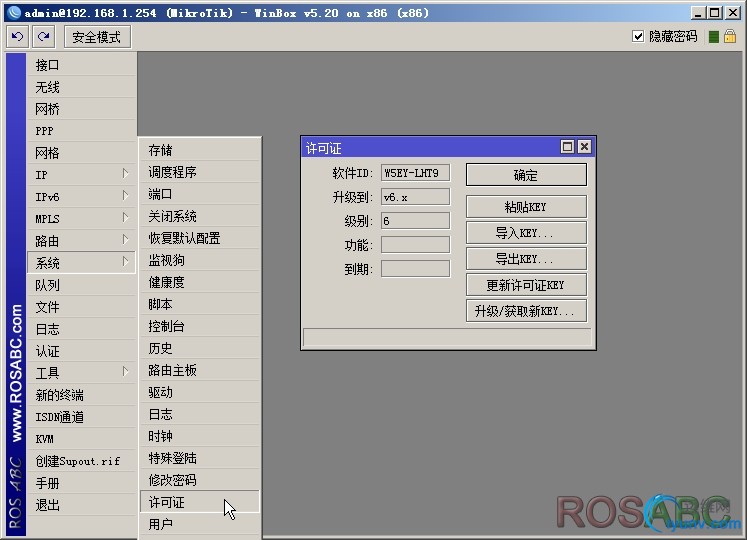Click 创建Supout.rif menu item
The height and width of the screenshot is (540, 747).
(81, 461)
